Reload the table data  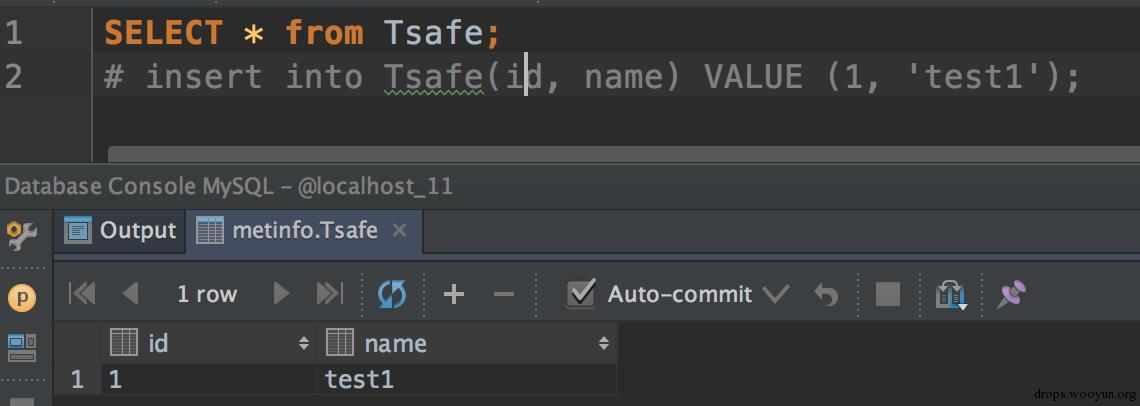point(392,293)
